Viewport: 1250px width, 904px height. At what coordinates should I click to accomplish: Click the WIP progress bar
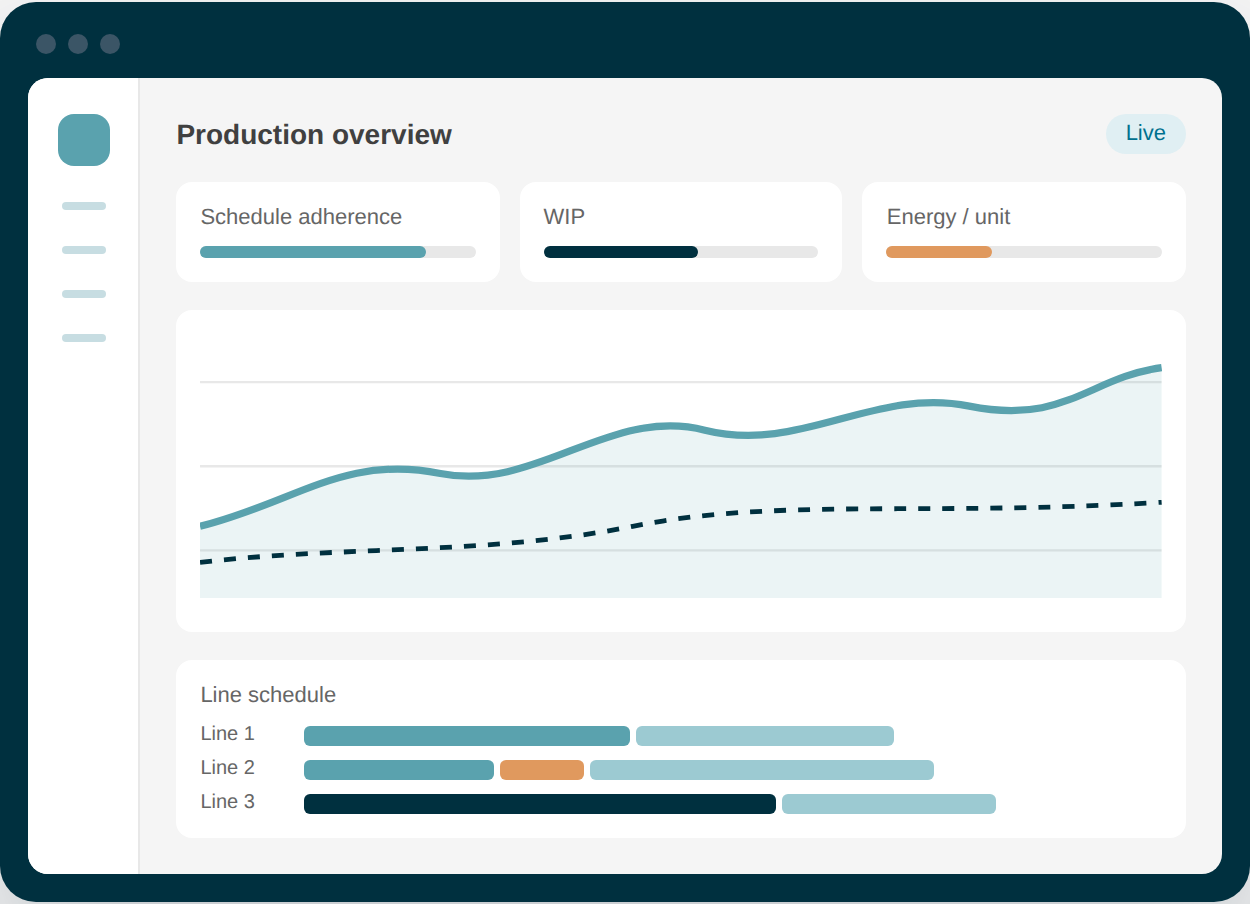[680, 252]
